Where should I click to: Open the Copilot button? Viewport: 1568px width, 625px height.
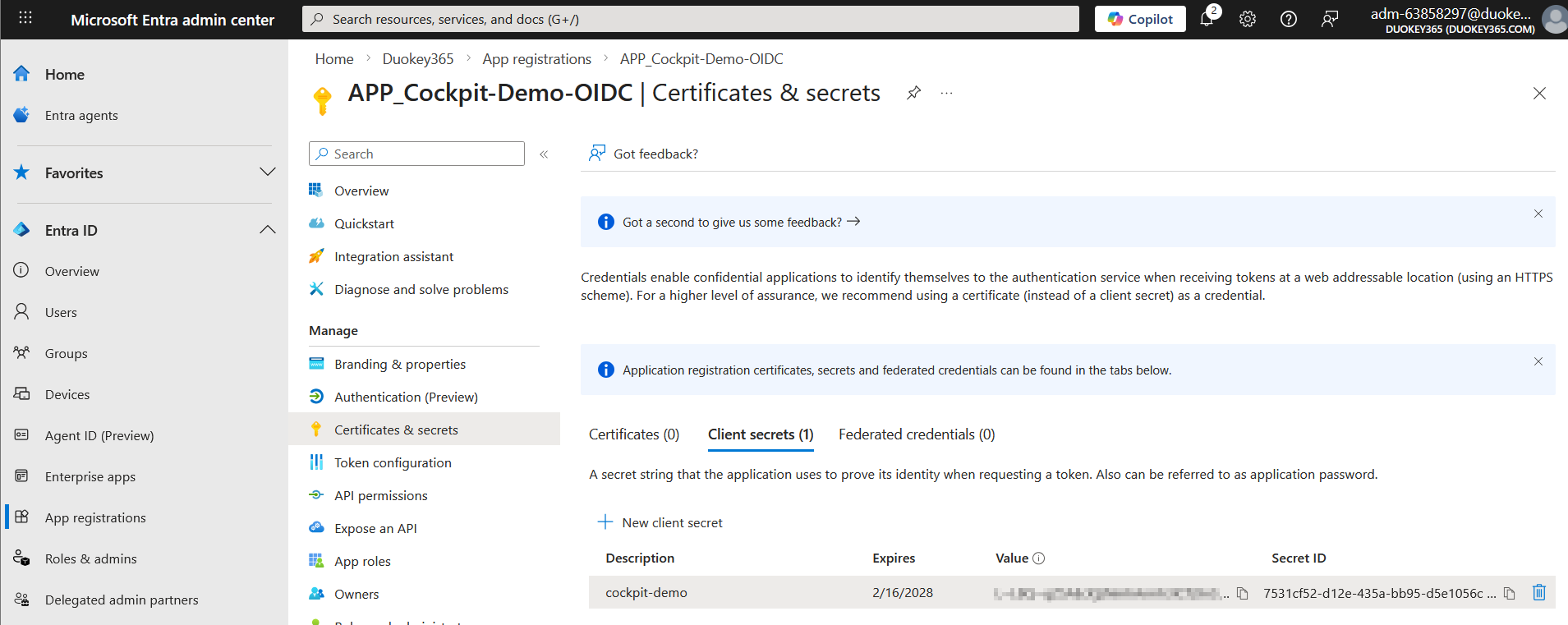1140,19
